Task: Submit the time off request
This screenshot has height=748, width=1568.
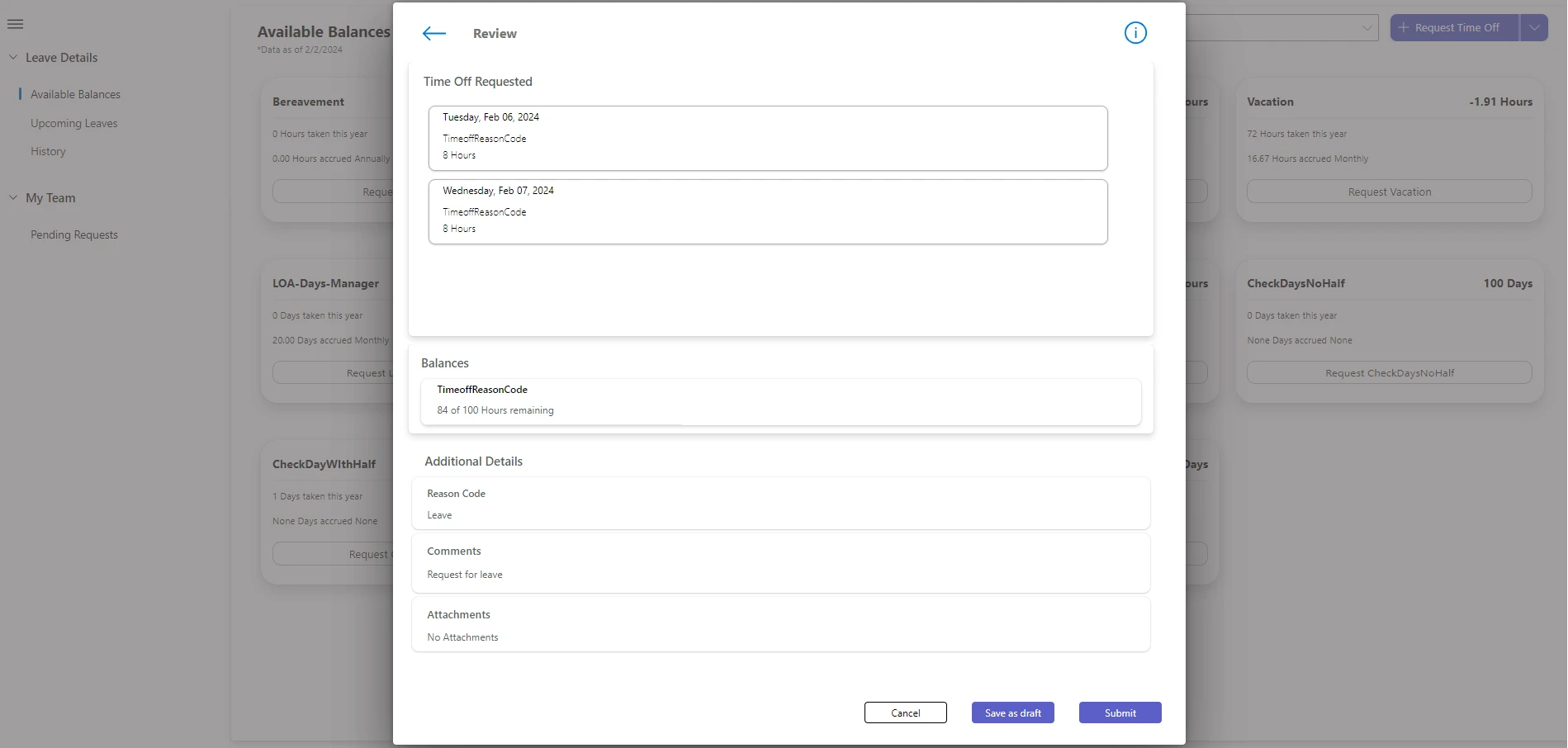Action: coord(1120,712)
